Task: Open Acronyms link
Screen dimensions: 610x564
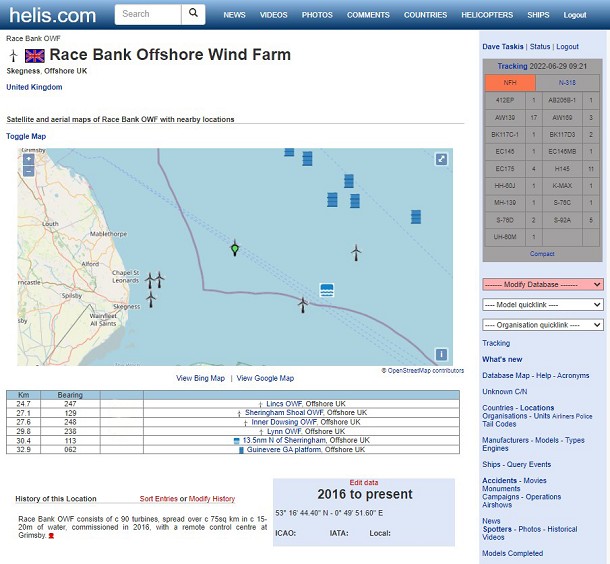Action: tap(573, 375)
